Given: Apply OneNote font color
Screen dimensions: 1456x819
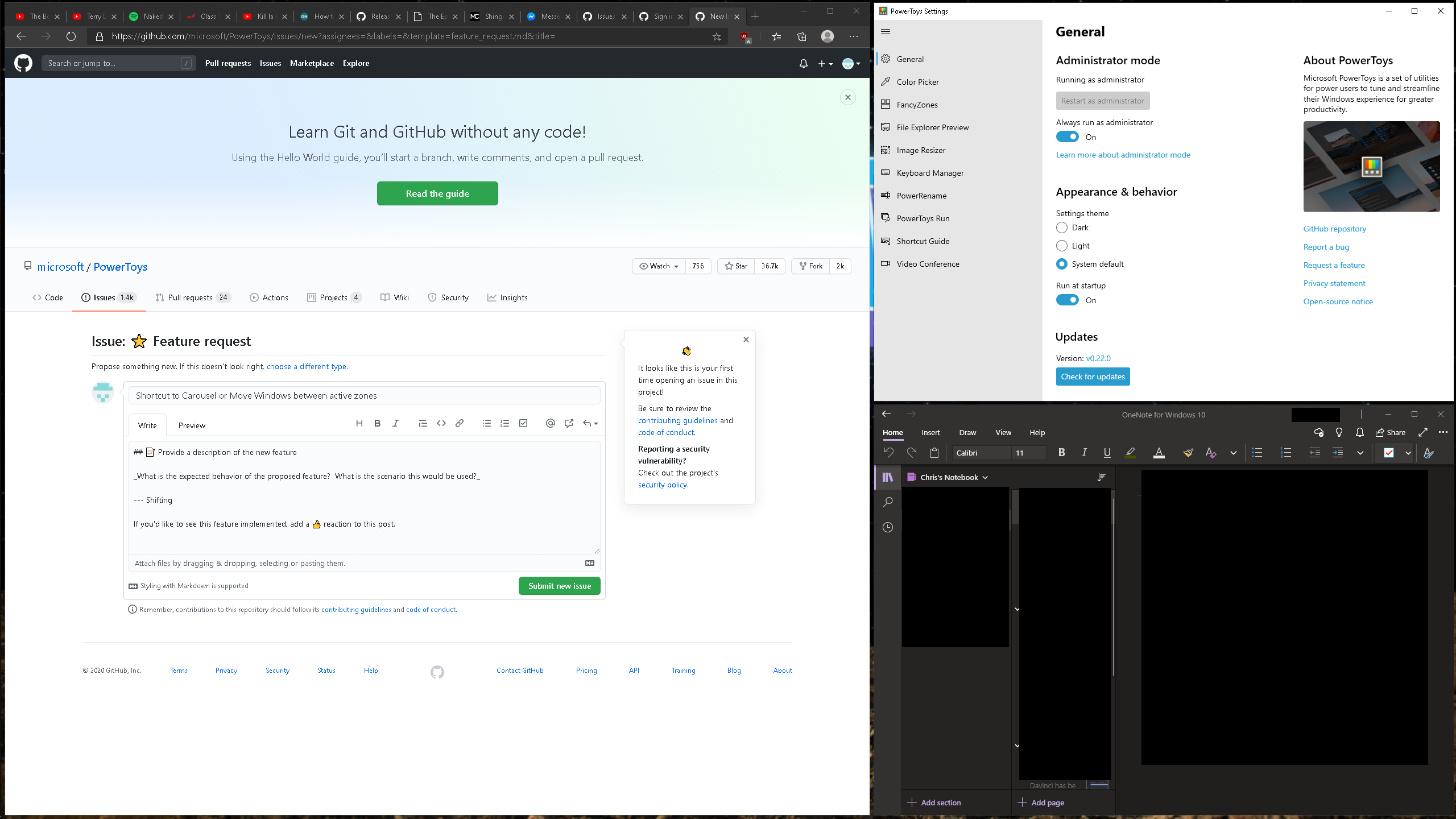Looking at the screenshot, I should [1159, 453].
